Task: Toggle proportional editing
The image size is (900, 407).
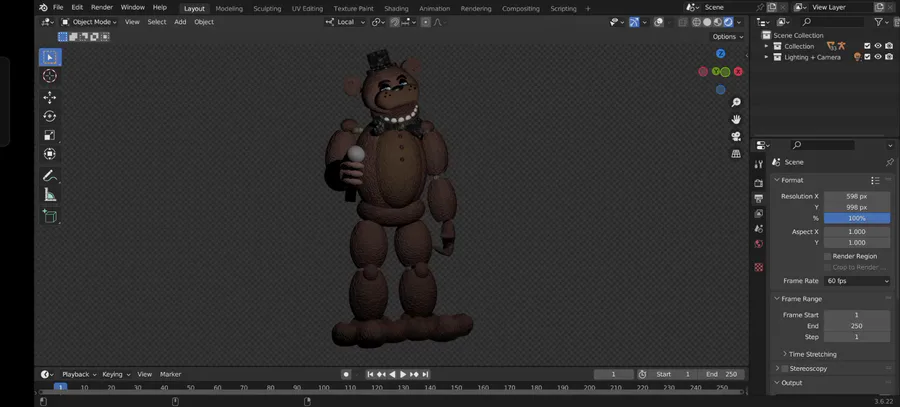Action: 425,22
